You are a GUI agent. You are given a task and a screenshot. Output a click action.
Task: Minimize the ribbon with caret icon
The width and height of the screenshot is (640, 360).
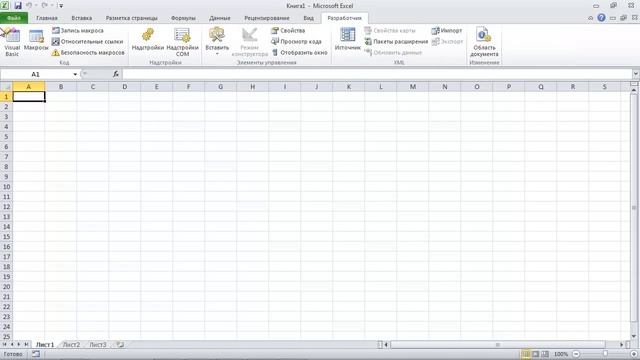(591, 18)
